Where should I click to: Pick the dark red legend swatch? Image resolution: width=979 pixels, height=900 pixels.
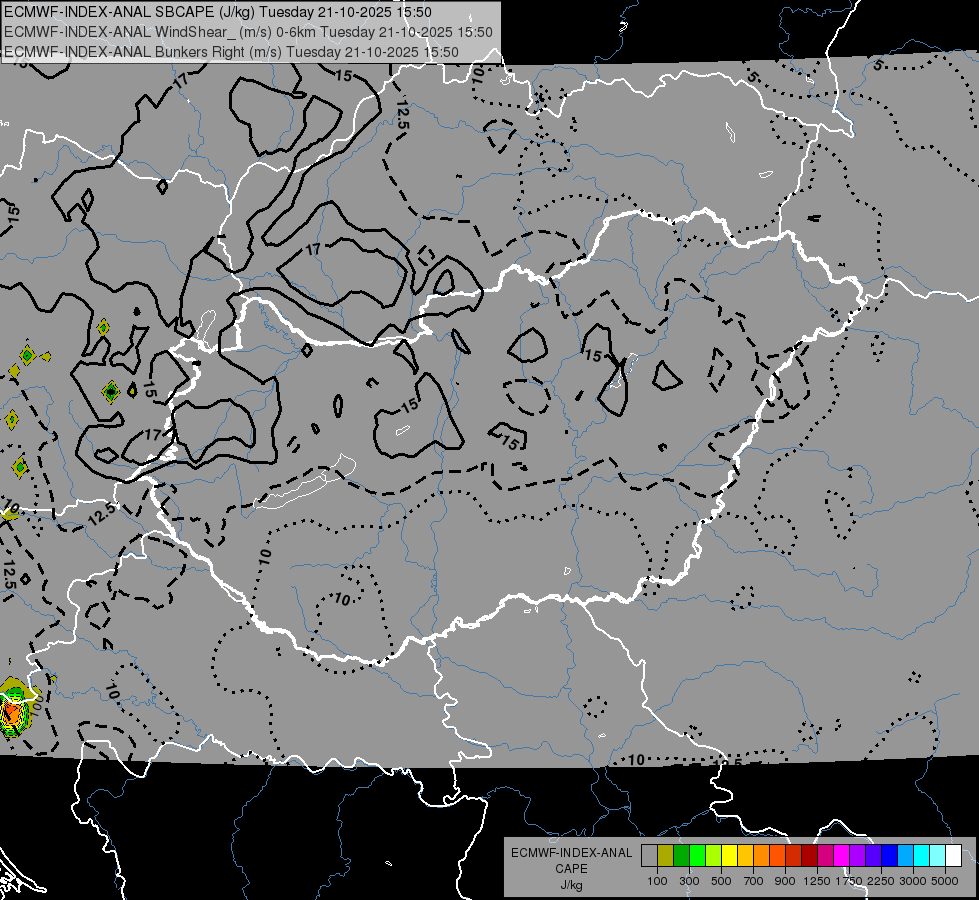(809, 855)
